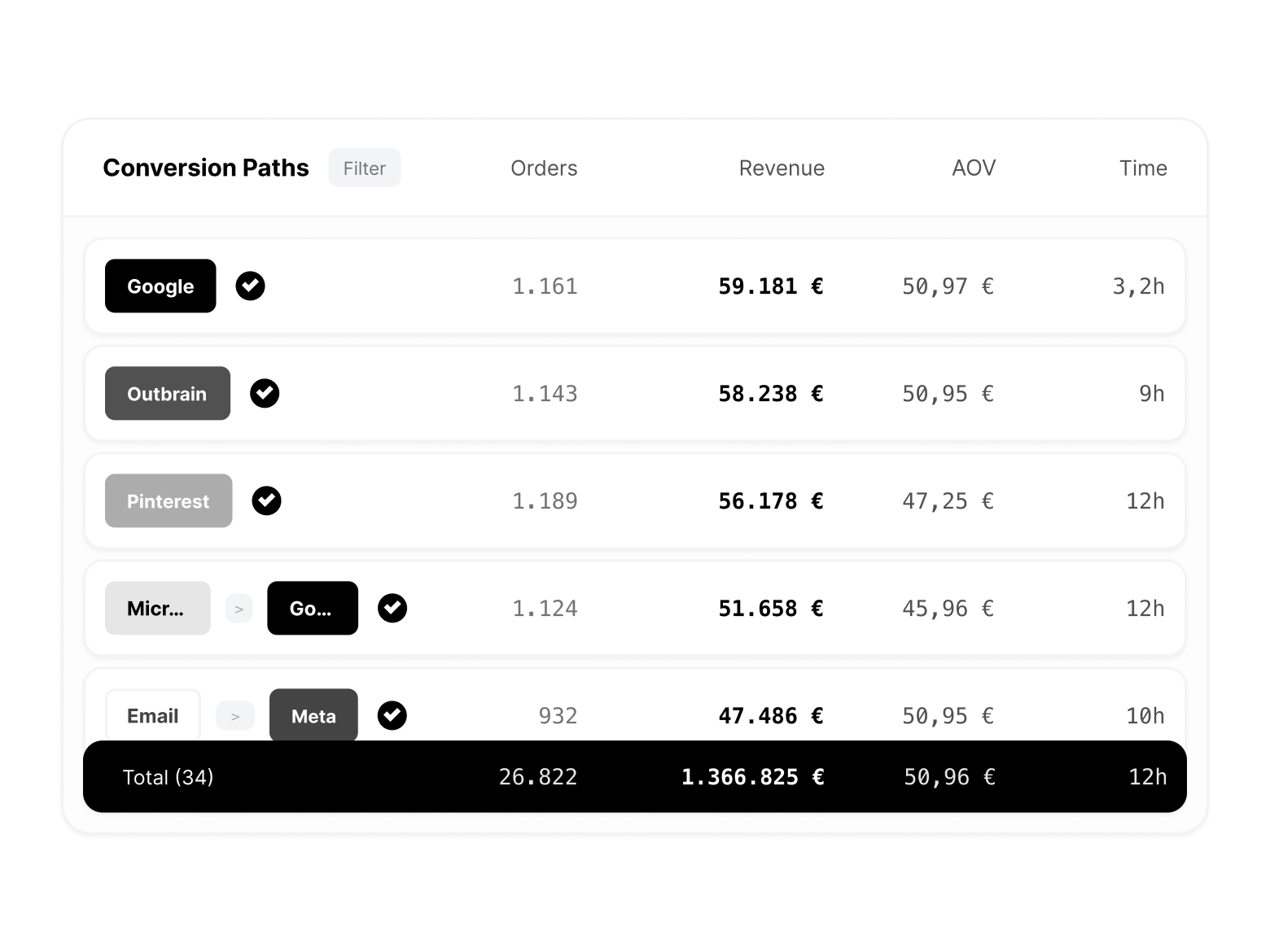
Task: Select the Pinterest channel tag
Action: click(169, 500)
